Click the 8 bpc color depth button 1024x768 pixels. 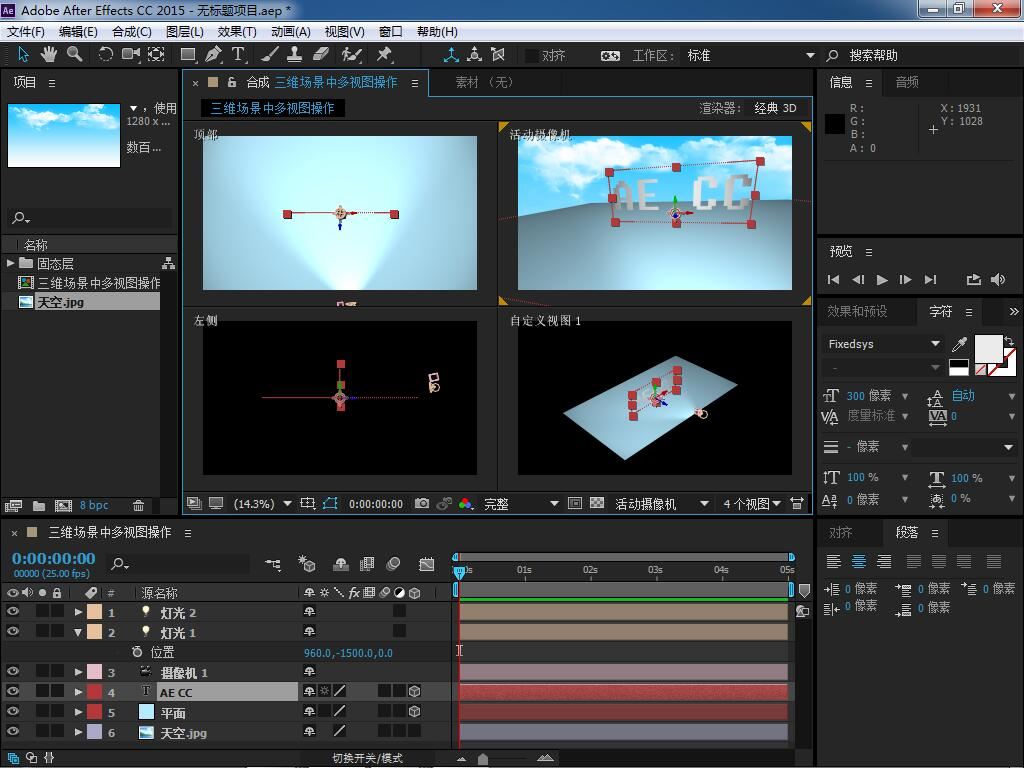pos(94,505)
